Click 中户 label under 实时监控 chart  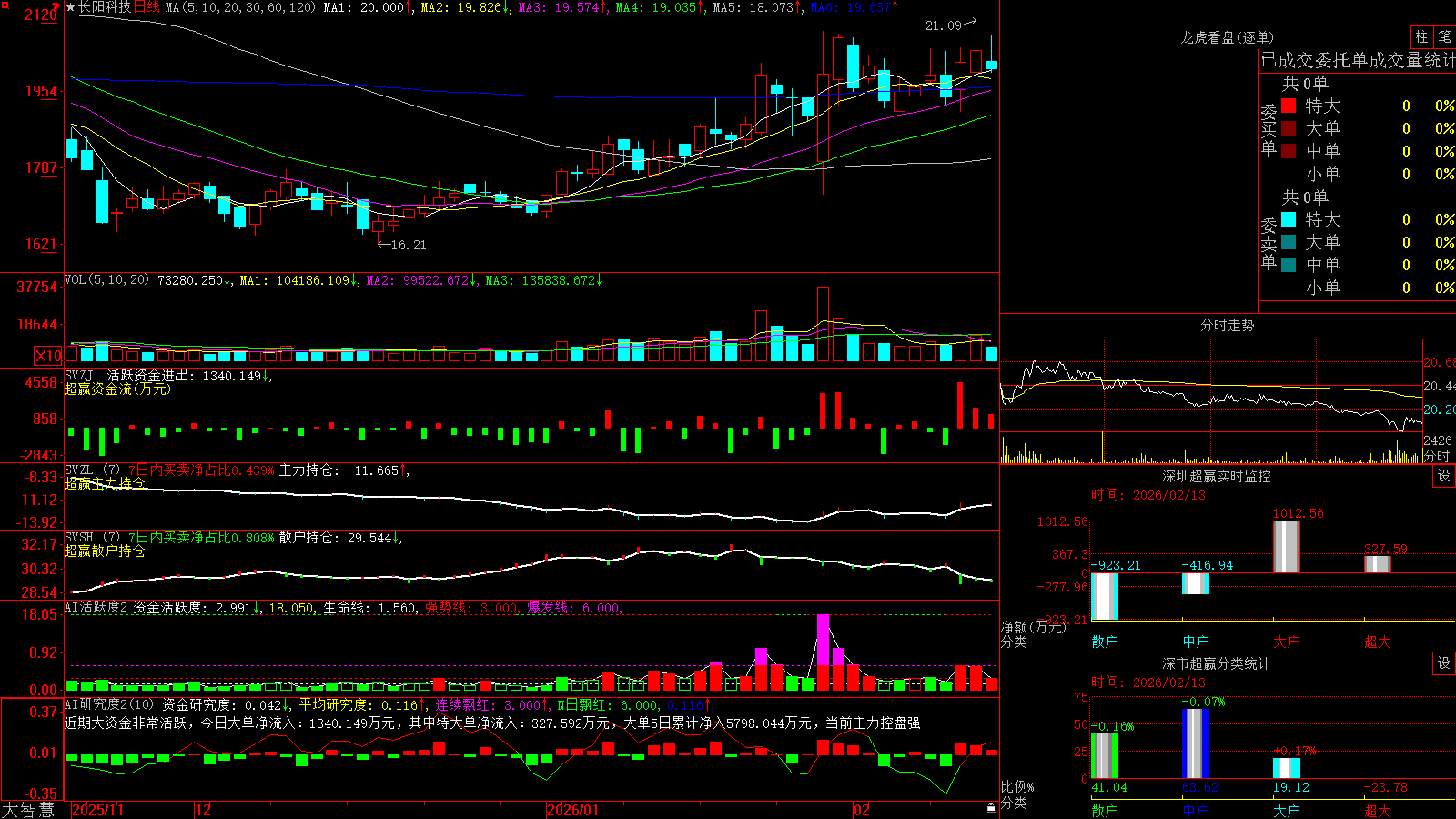(1196, 642)
